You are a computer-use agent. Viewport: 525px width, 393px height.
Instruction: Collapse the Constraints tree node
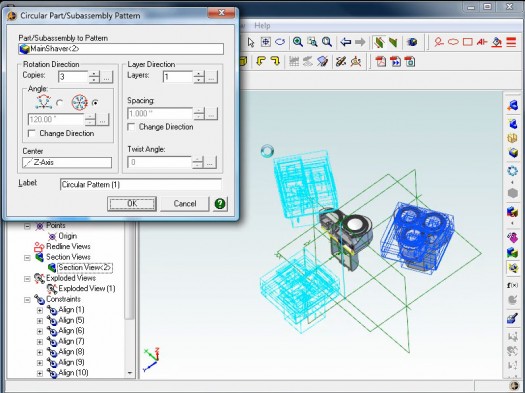(27, 300)
